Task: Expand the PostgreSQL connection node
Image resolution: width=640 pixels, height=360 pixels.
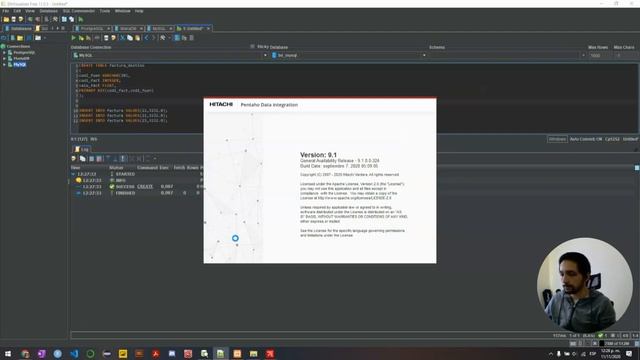Action: point(4,53)
